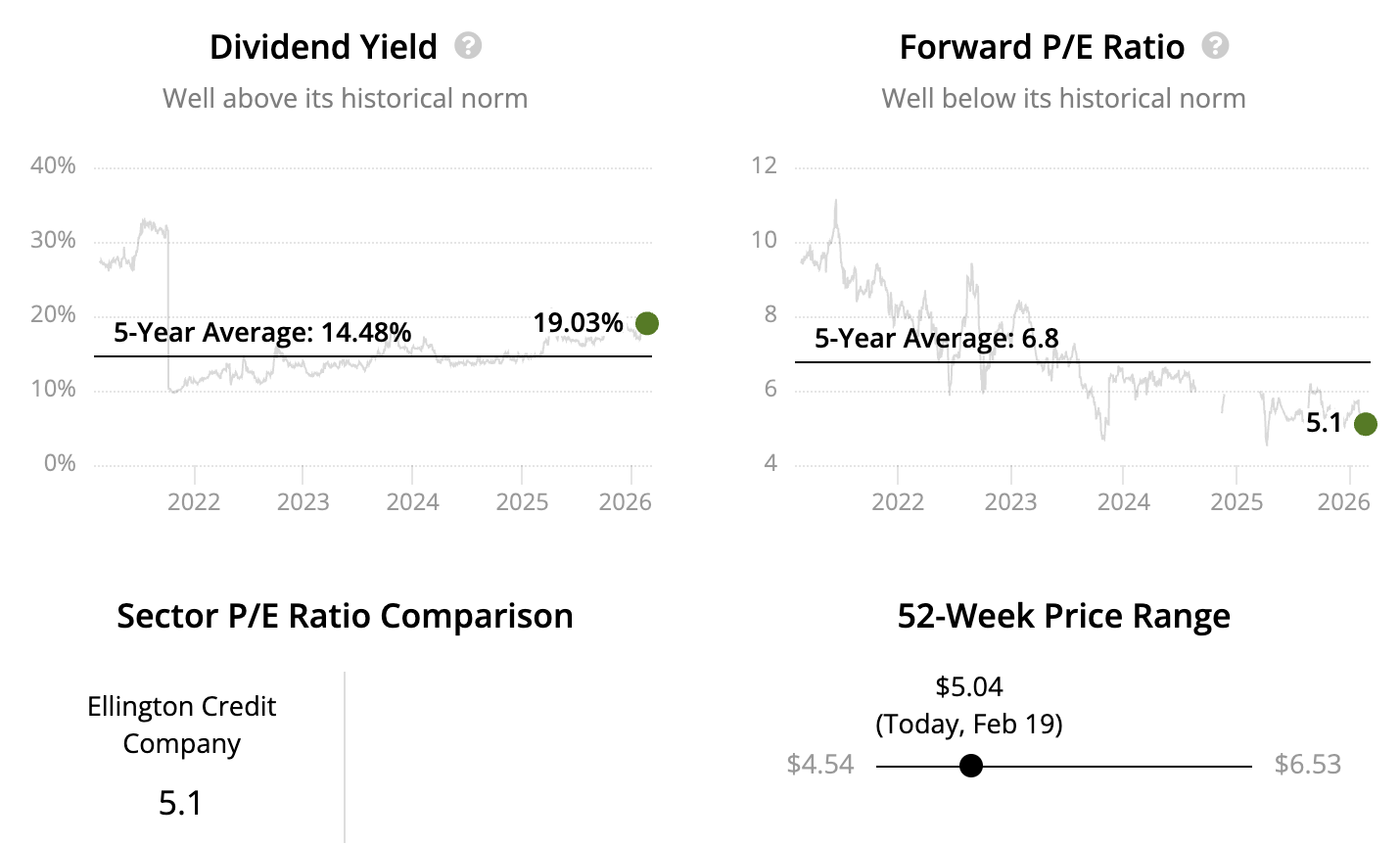Click the $4.54 52-week low value
1400x844 pixels.
click(x=820, y=765)
